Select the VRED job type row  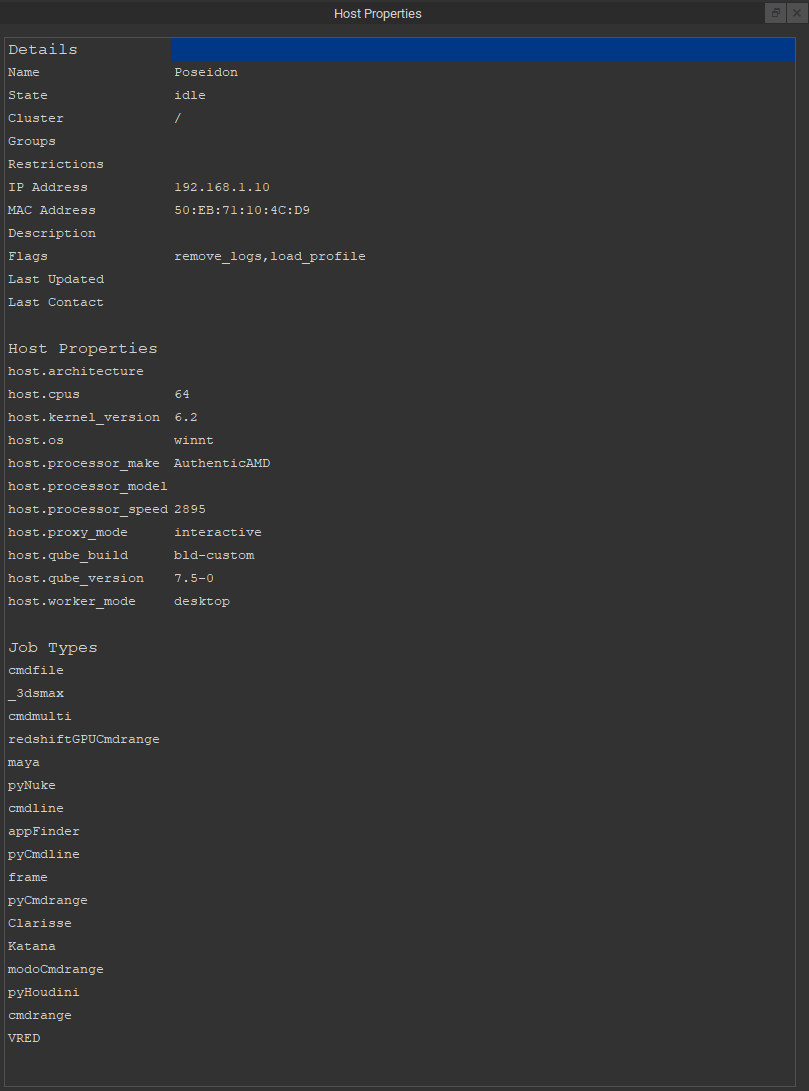point(24,1039)
